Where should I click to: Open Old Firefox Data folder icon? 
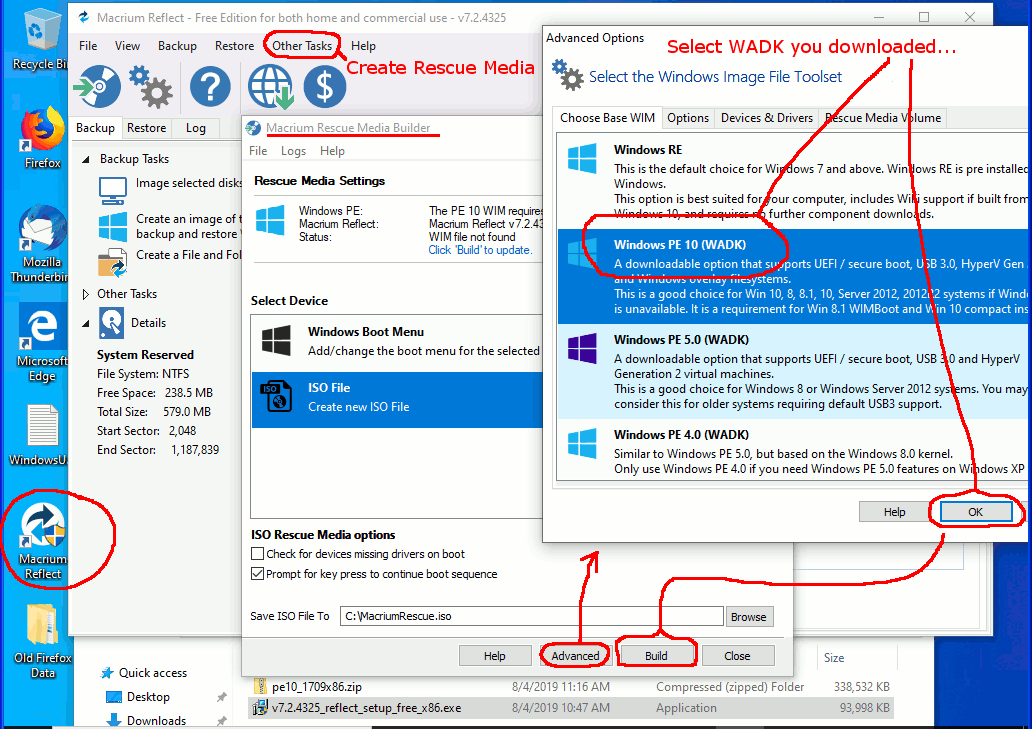[x=42, y=641]
